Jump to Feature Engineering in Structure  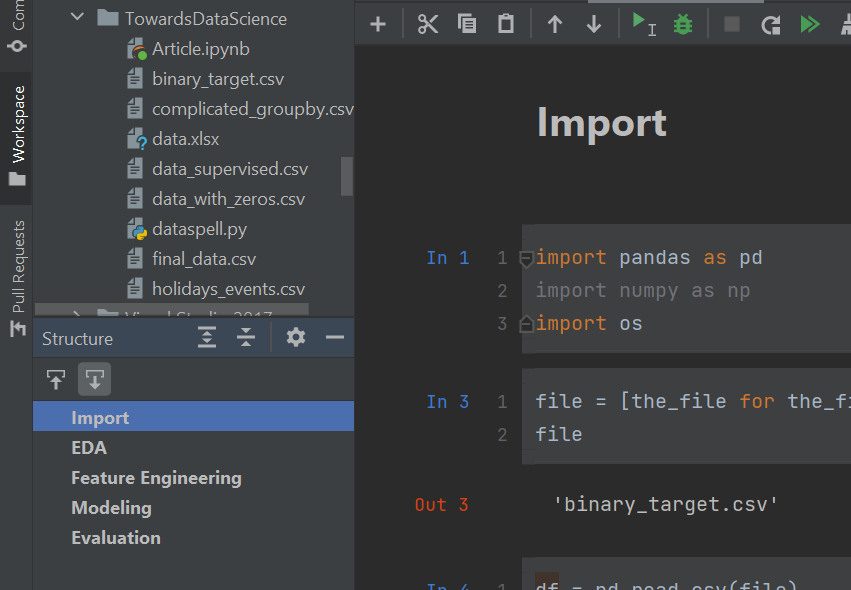click(156, 478)
